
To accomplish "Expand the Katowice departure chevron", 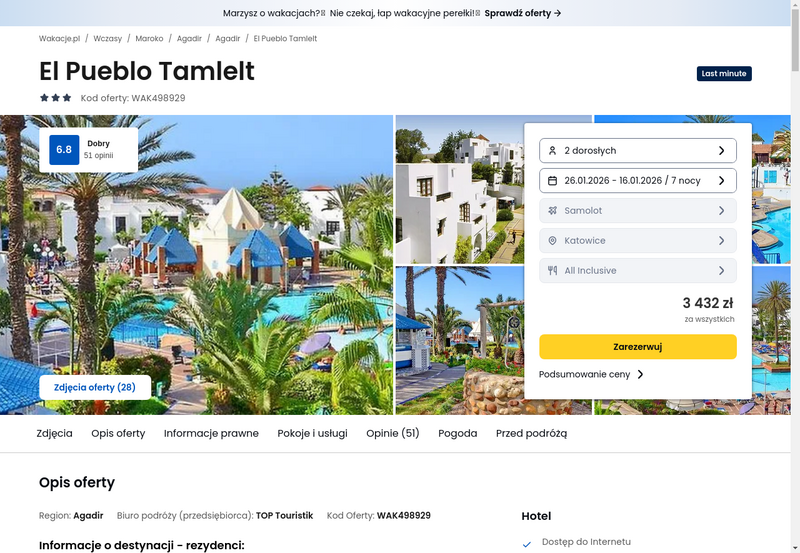I will (721, 241).
